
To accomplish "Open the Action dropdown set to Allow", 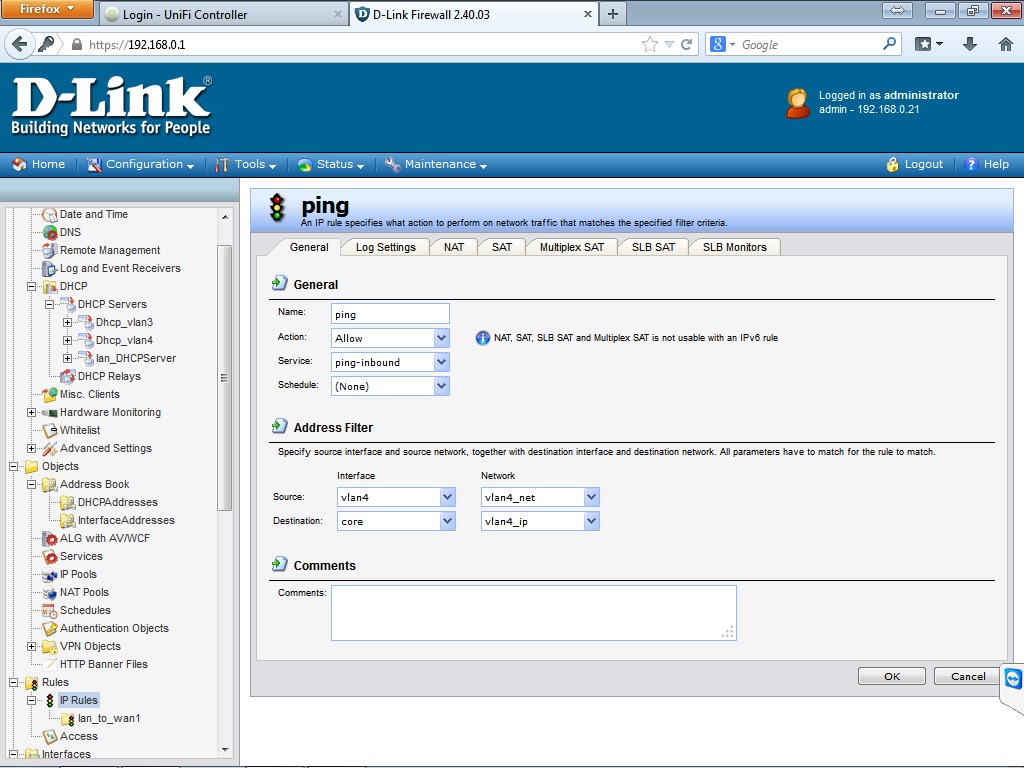I will 442,338.
